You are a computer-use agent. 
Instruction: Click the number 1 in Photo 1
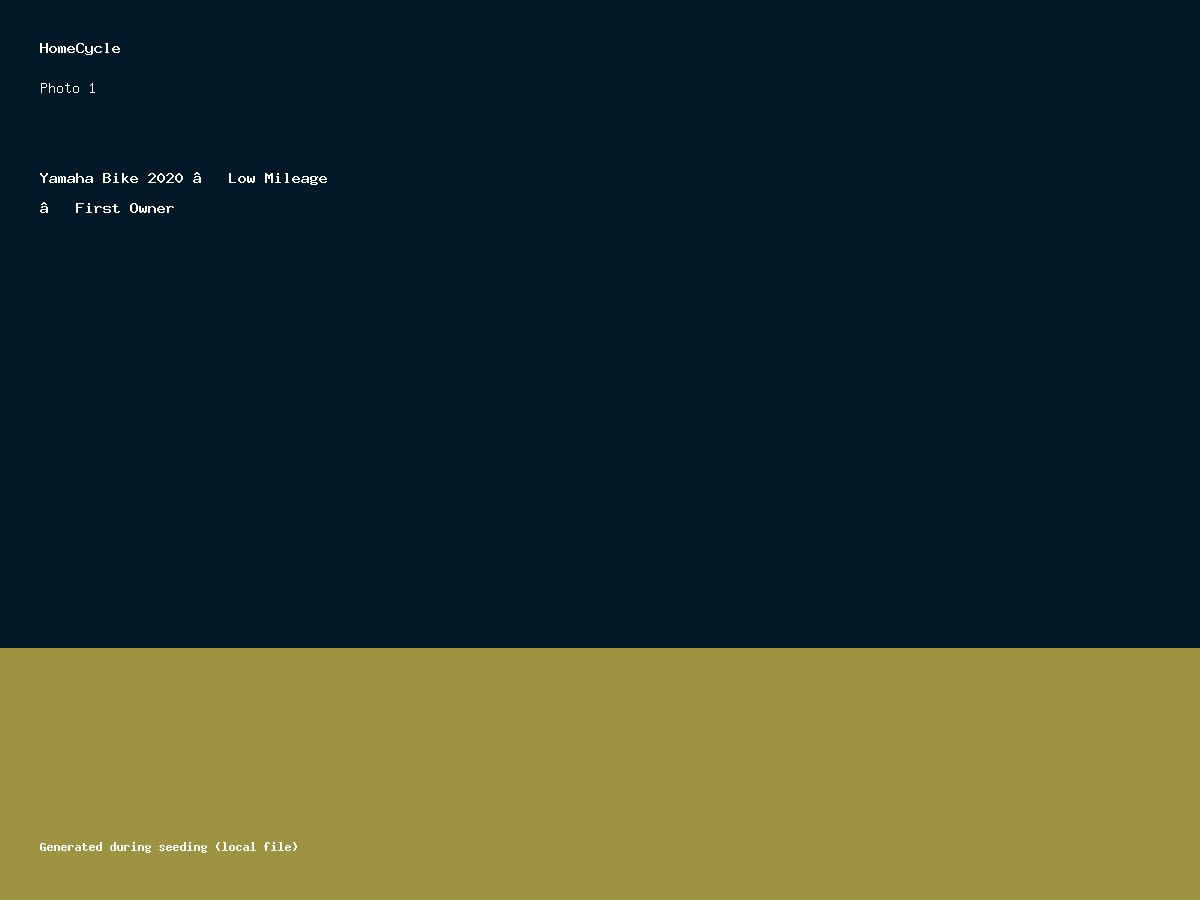coord(92,88)
